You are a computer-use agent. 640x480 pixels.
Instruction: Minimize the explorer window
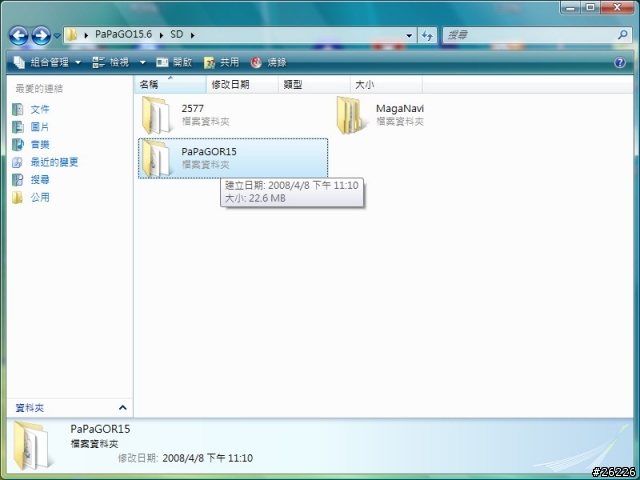(x=571, y=7)
